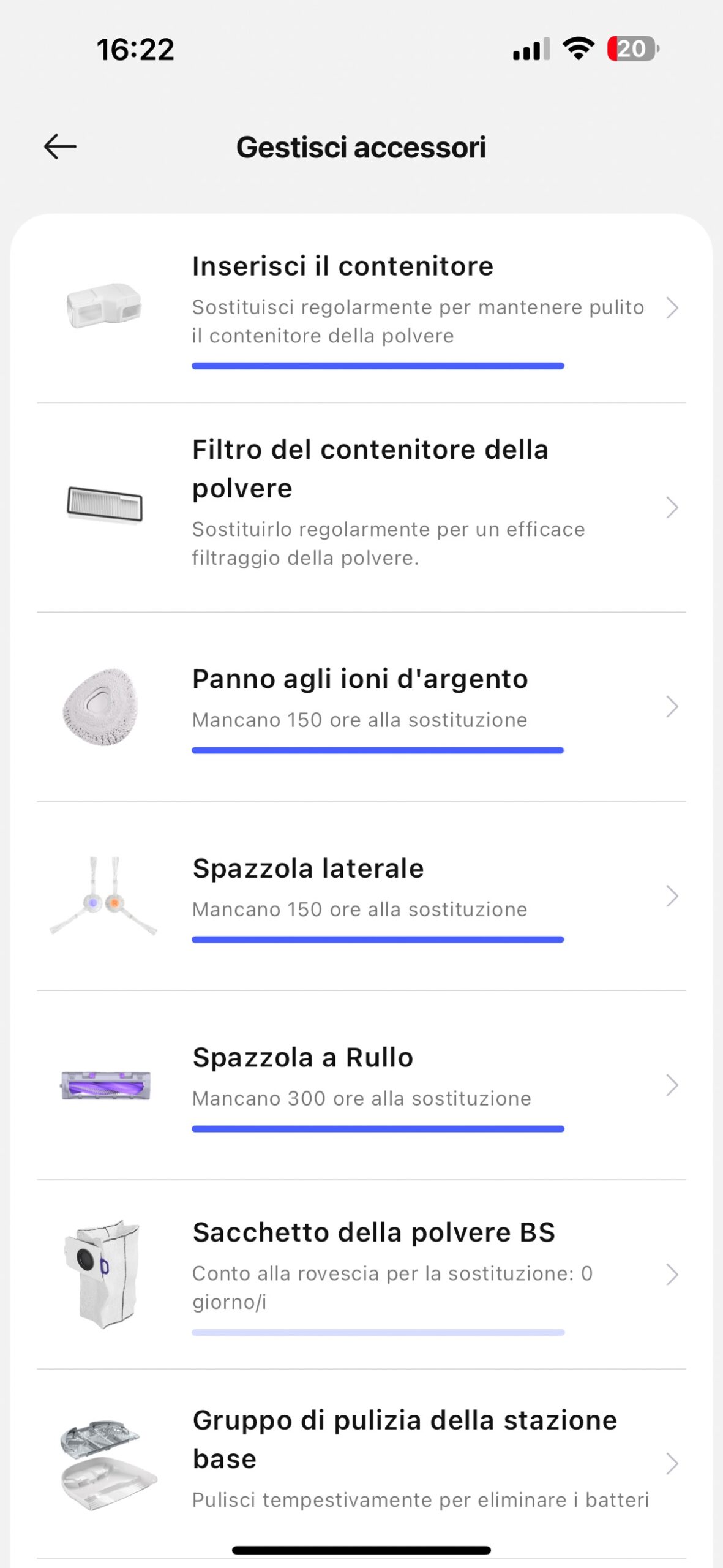723x1568 pixels.
Task: Select the Spazzola a Rullo entry
Action: coord(303,1058)
